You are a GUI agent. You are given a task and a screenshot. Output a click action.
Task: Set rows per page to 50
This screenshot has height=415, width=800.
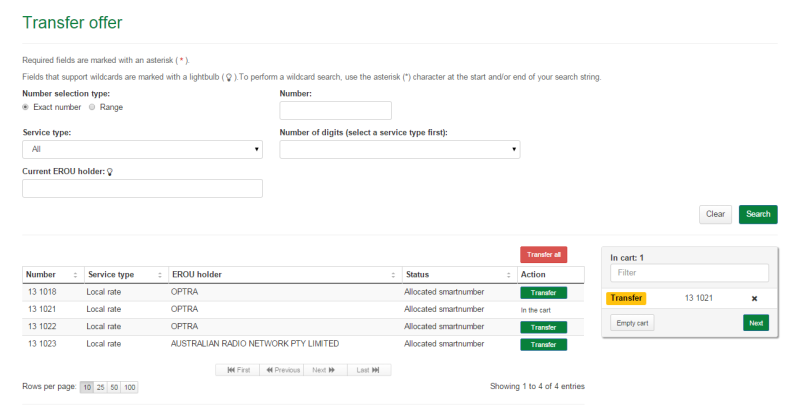click(x=114, y=387)
